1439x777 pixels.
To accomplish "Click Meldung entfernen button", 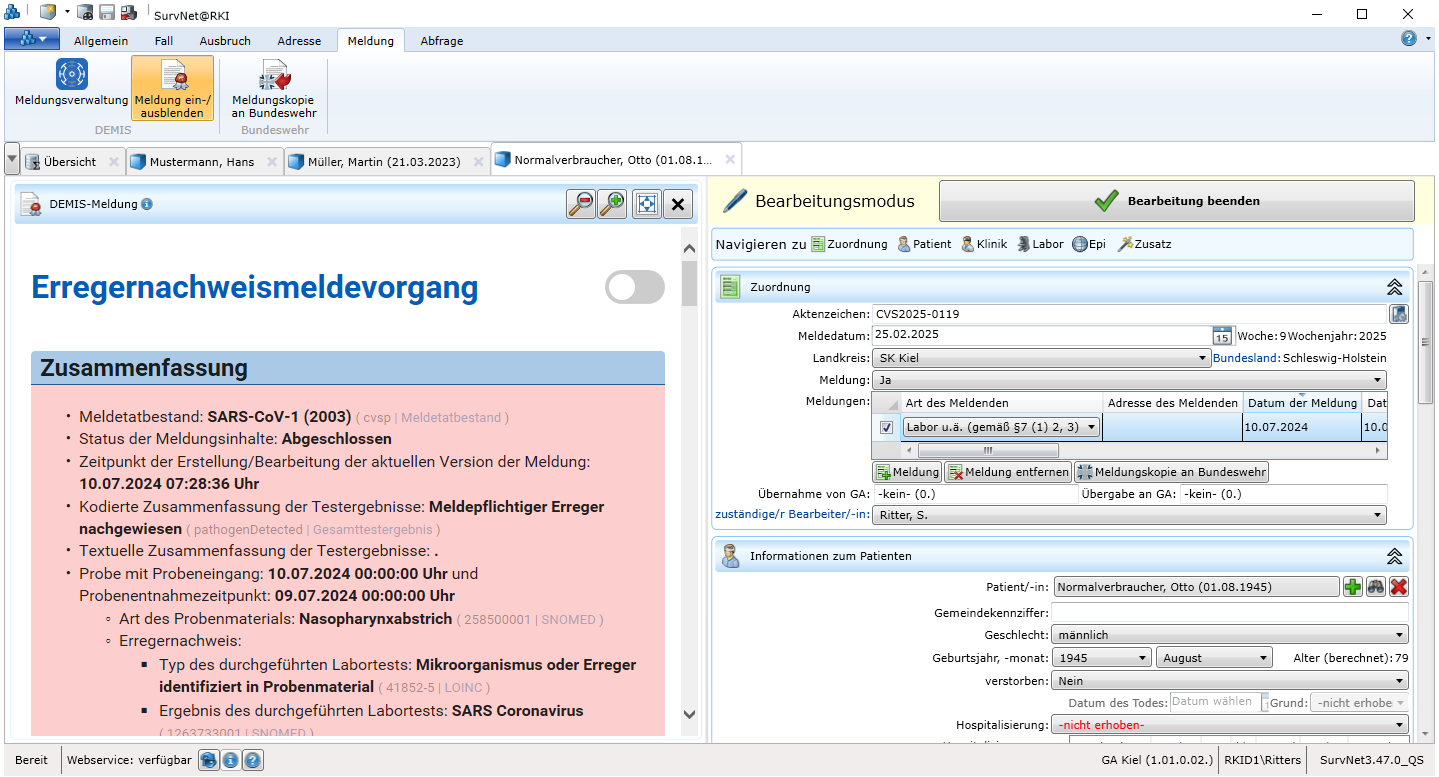I will (1008, 472).
